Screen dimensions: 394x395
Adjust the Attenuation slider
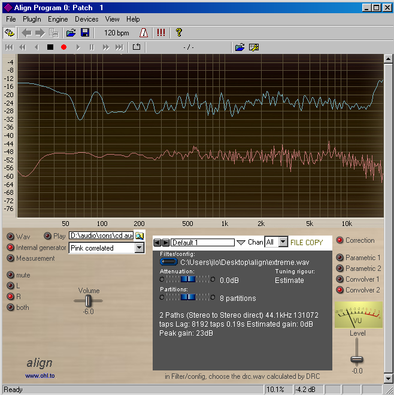tap(187, 279)
